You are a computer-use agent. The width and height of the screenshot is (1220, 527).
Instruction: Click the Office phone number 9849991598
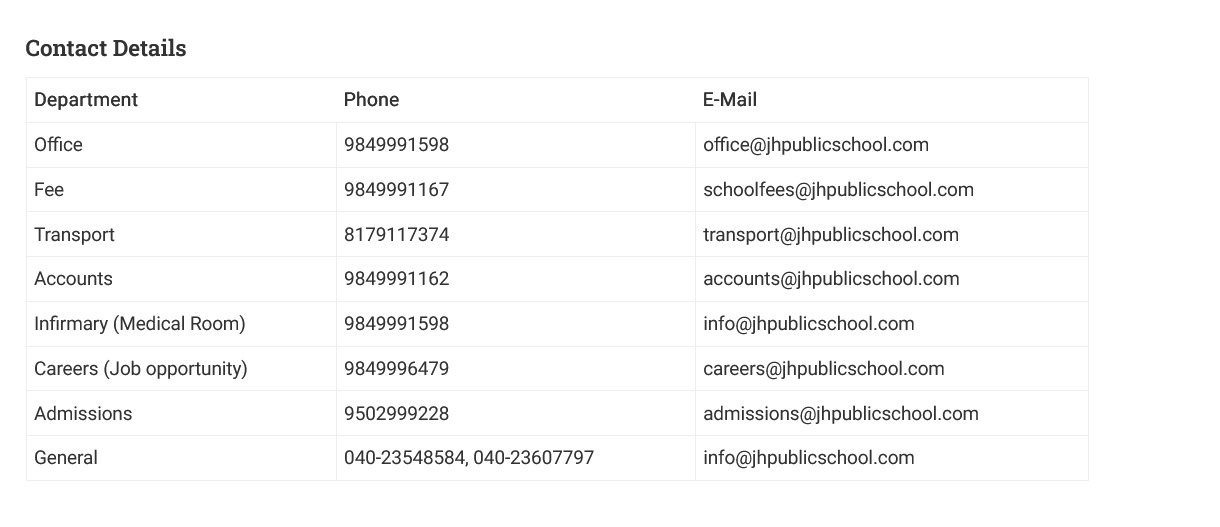coord(396,145)
